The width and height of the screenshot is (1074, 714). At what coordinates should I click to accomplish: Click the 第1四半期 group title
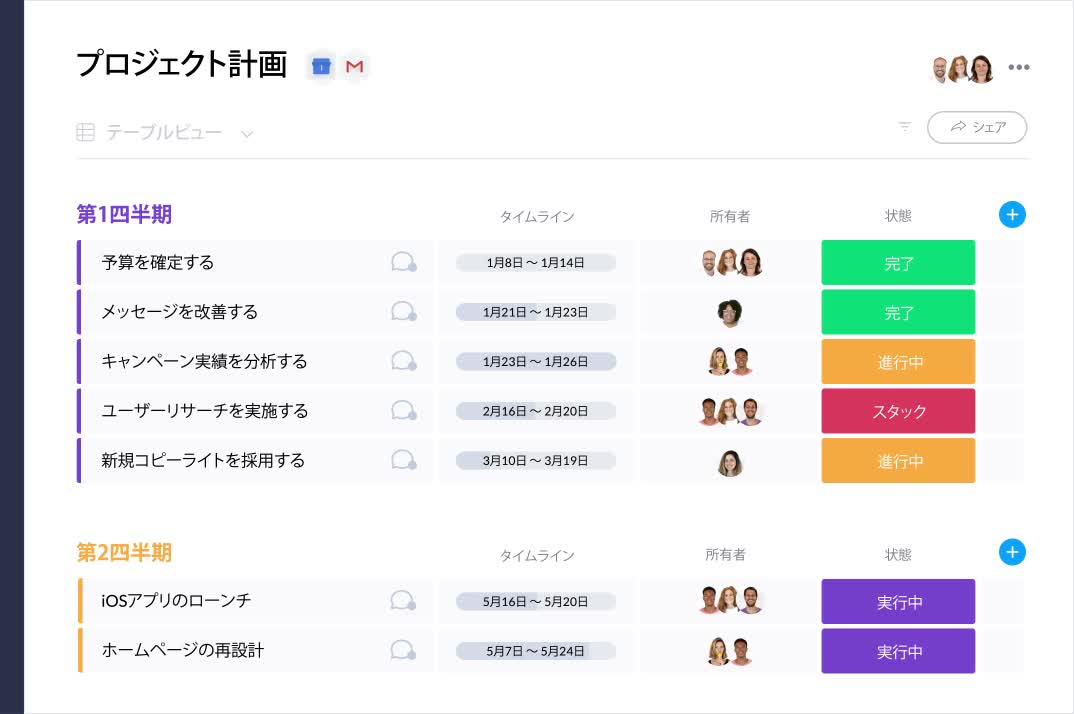tap(125, 214)
